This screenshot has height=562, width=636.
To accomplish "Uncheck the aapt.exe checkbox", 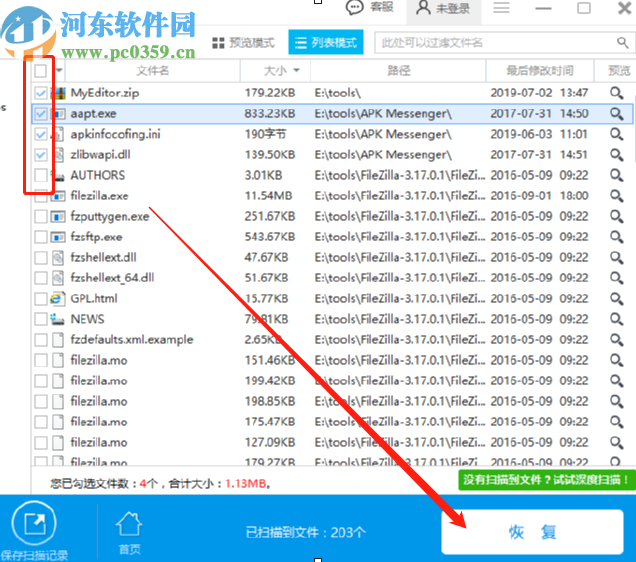I will pos(41,114).
